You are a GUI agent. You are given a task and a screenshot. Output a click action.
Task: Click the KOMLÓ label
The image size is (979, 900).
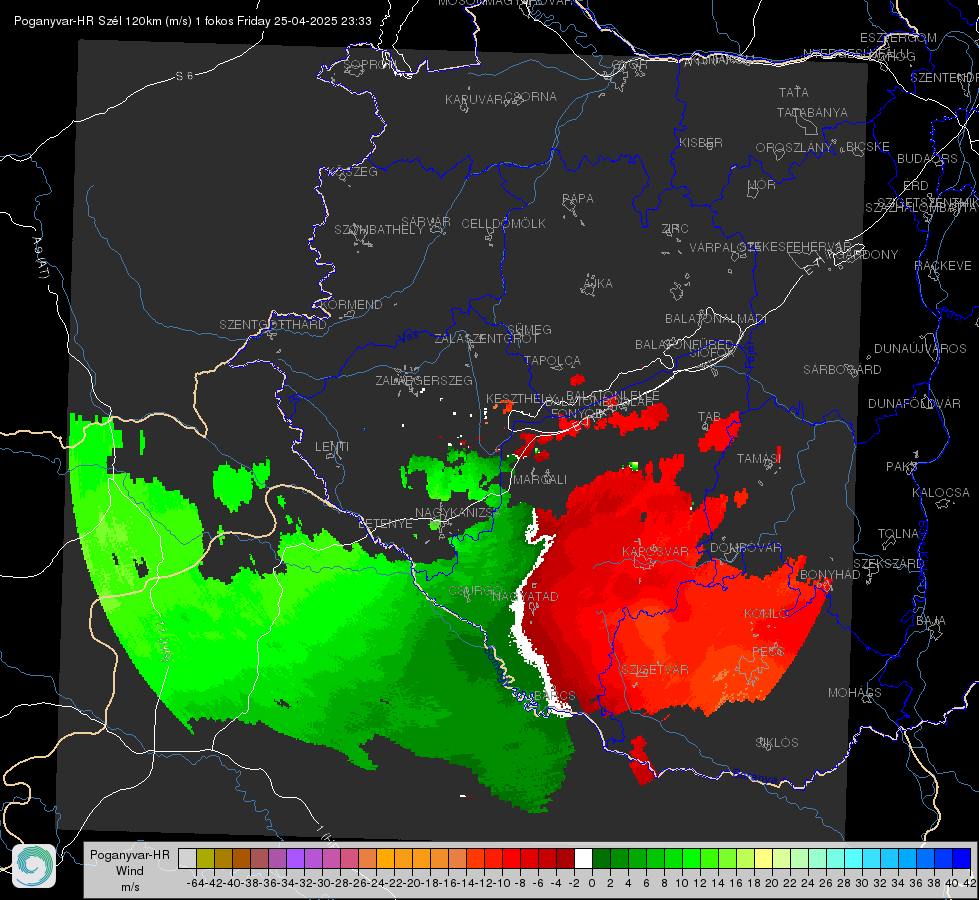pyautogui.click(x=765, y=615)
